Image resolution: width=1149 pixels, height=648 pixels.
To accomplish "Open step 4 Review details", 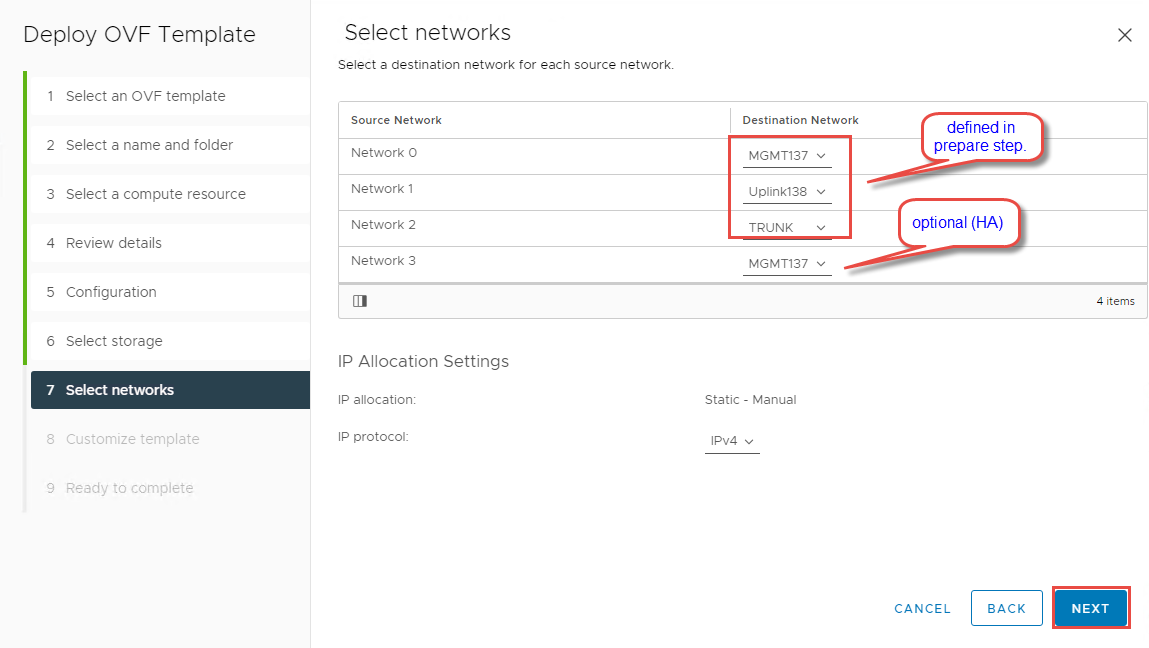I will [113, 243].
